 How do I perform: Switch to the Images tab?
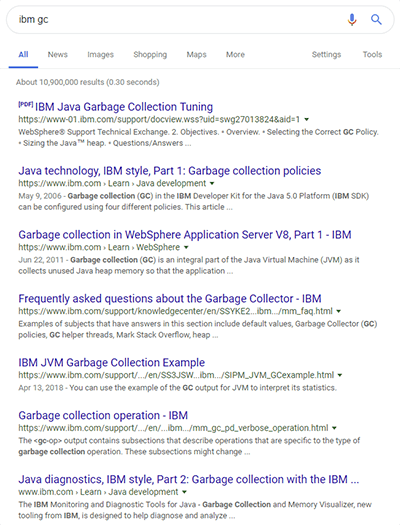tap(100, 55)
